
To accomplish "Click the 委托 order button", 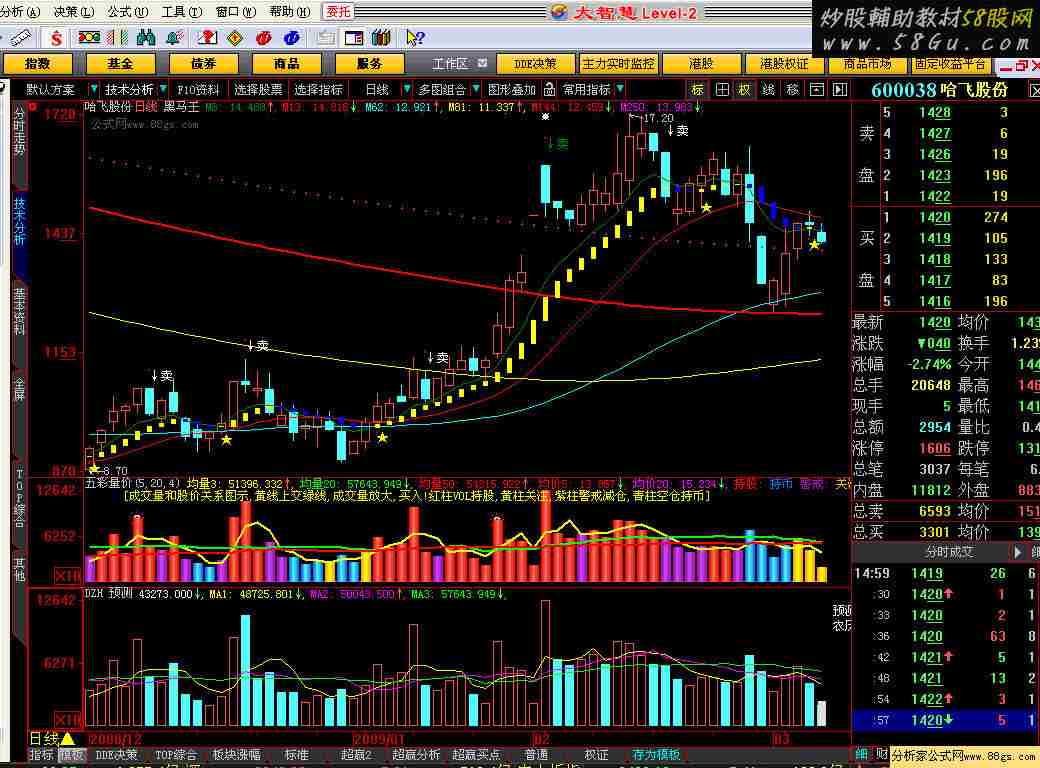I will coord(338,11).
